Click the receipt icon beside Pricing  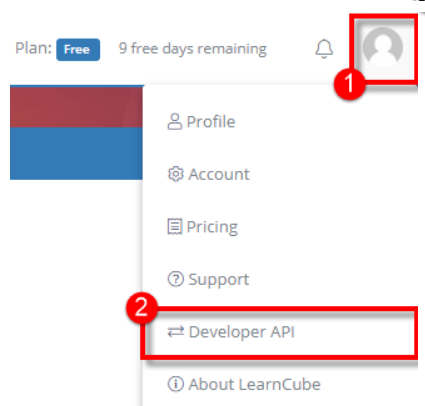pos(175,227)
